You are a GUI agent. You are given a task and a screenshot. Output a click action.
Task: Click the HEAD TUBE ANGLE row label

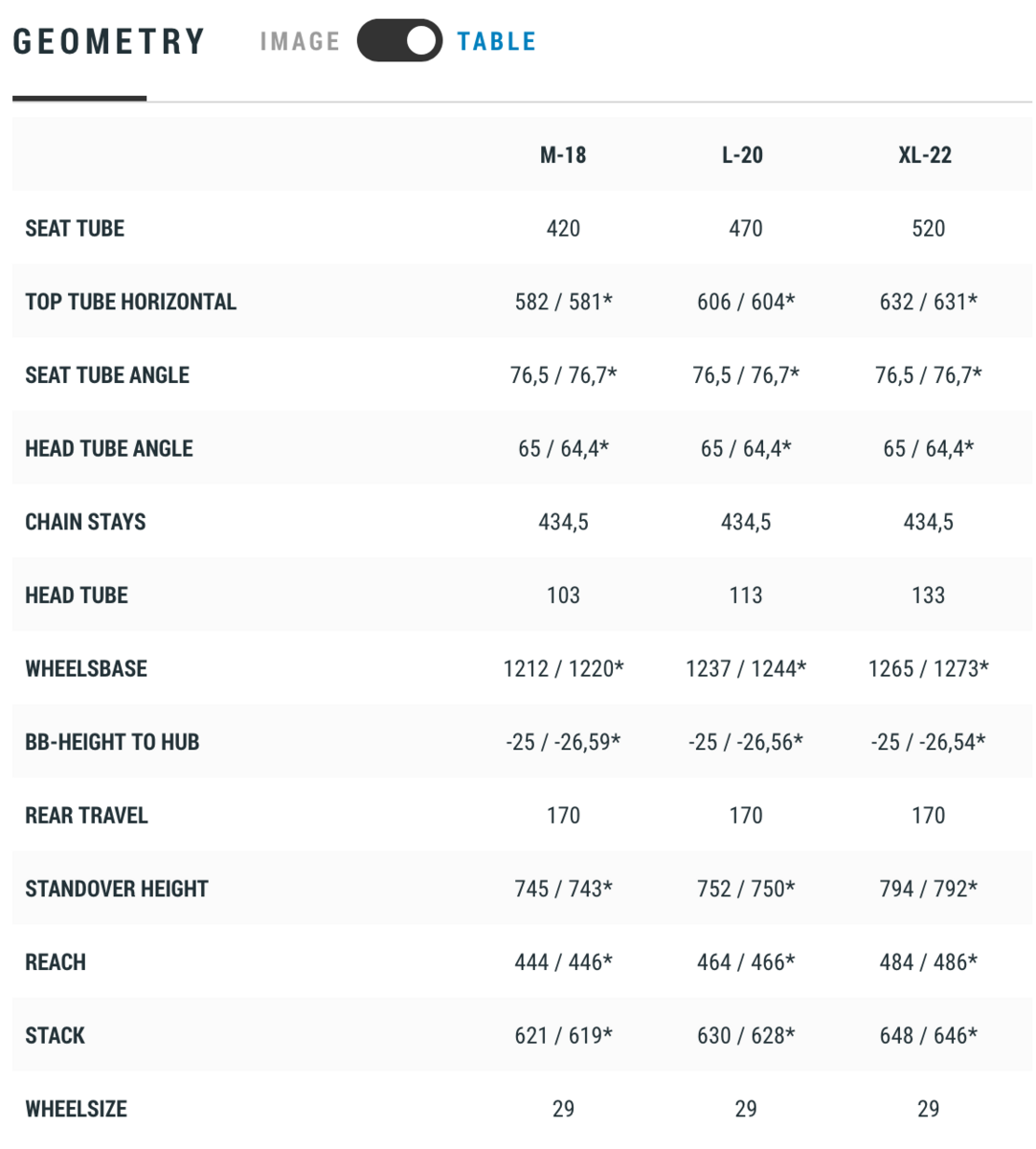(x=109, y=449)
